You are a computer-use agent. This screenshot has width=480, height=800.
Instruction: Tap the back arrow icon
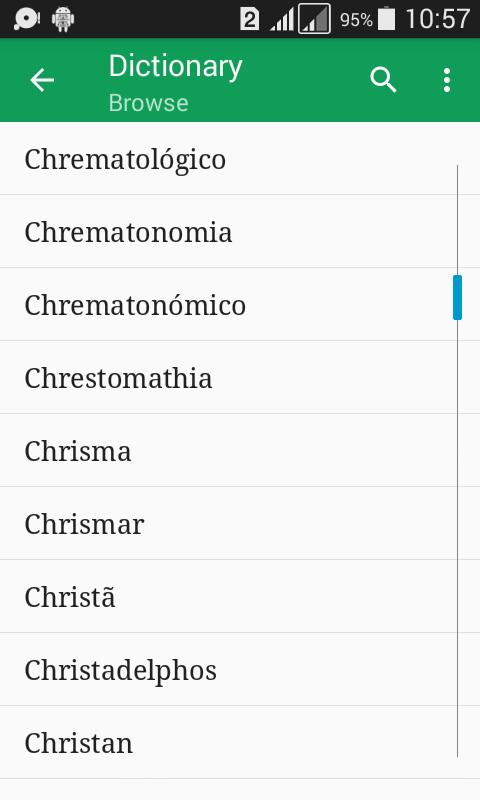coord(42,80)
